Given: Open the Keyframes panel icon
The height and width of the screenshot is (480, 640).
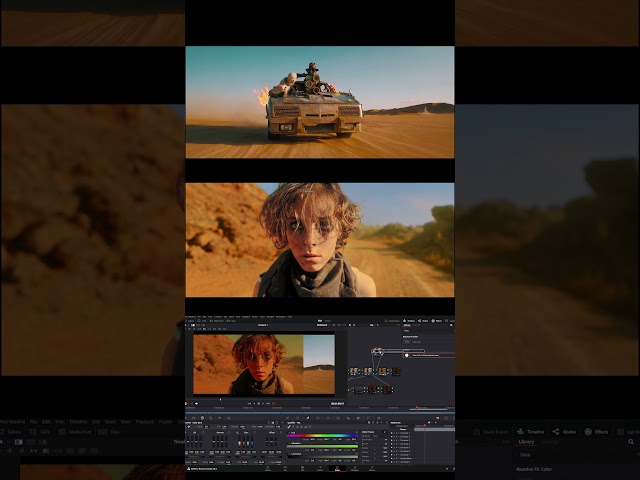Looking at the screenshot, I should [438, 418].
